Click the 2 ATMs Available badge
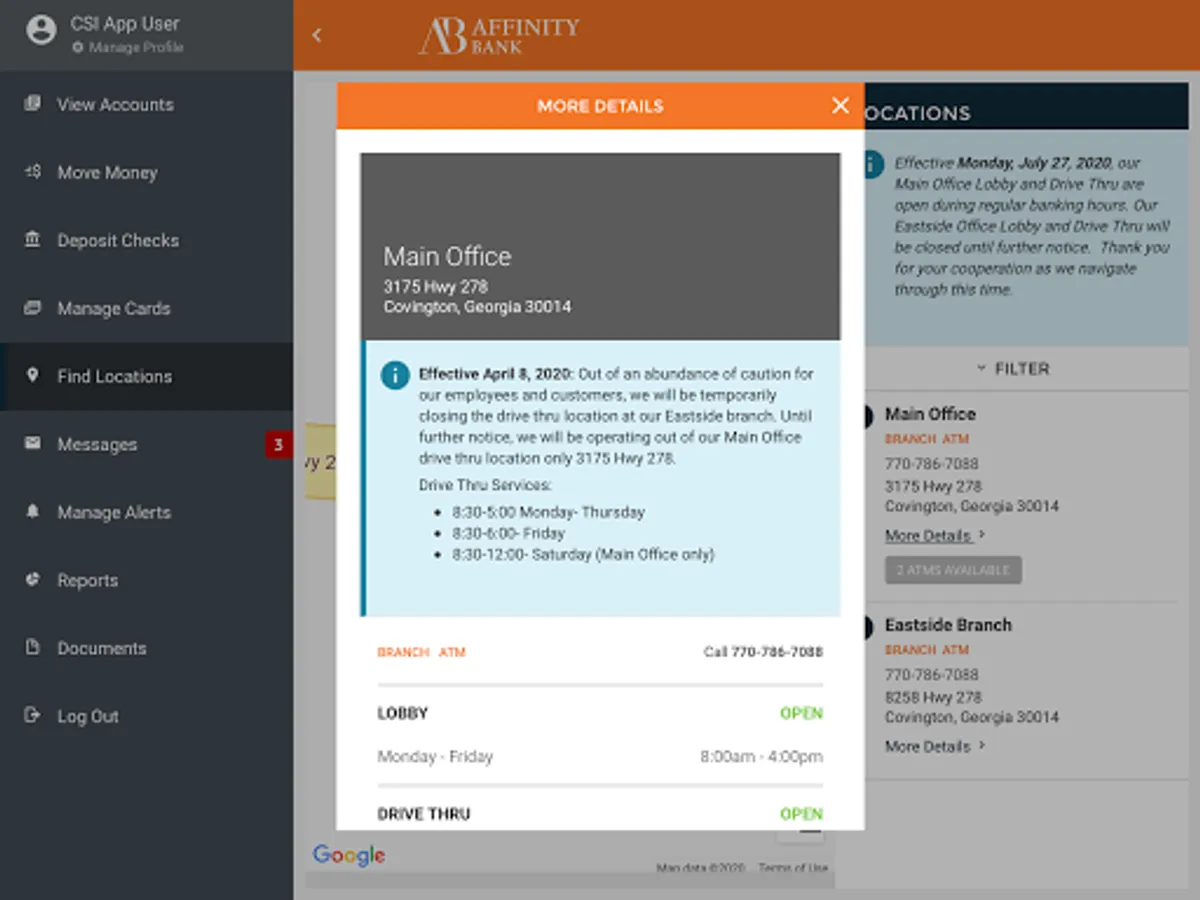Image resolution: width=1200 pixels, height=900 pixels. point(953,569)
